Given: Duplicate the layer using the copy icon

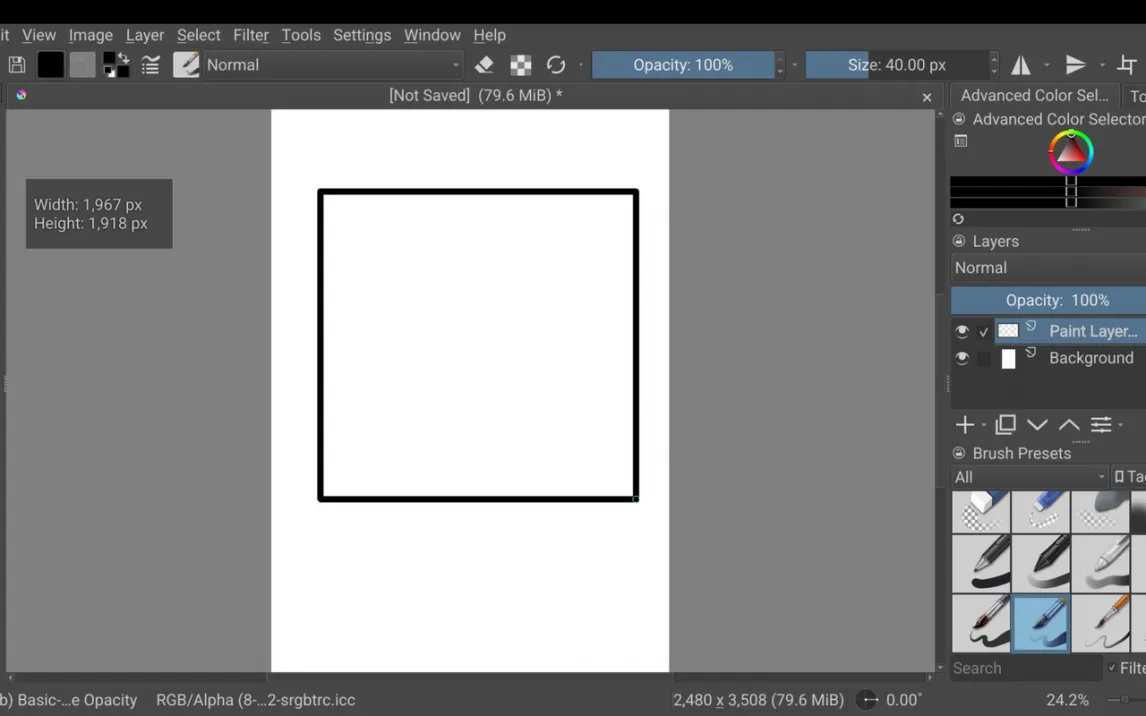Looking at the screenshot, I should (1005, 425).
